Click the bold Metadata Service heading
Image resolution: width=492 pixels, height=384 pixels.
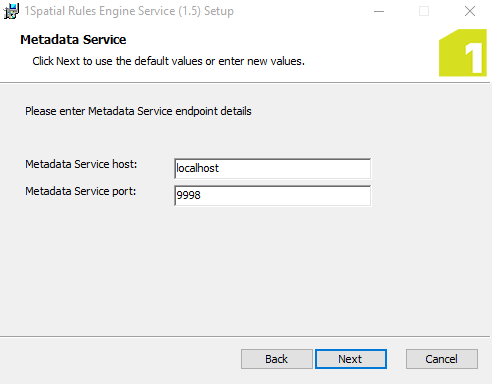pyautogui.click(x=73, y=40)
